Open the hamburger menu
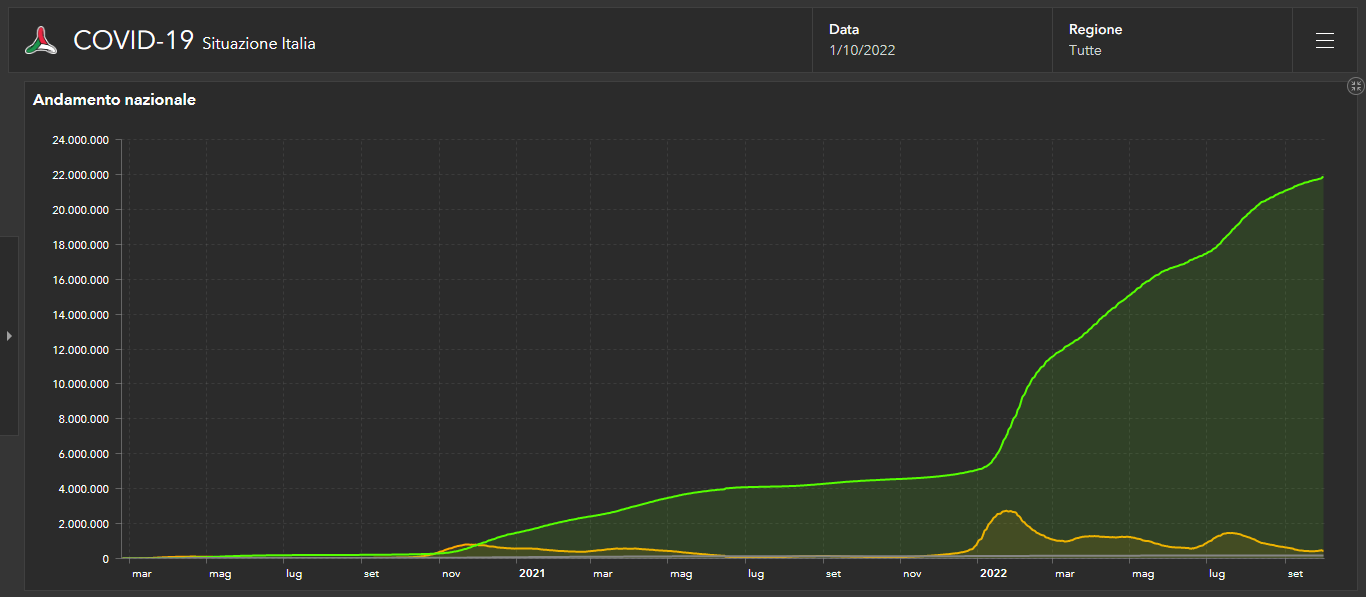This screenshot has width=1366, height=597. point(1325,41)
